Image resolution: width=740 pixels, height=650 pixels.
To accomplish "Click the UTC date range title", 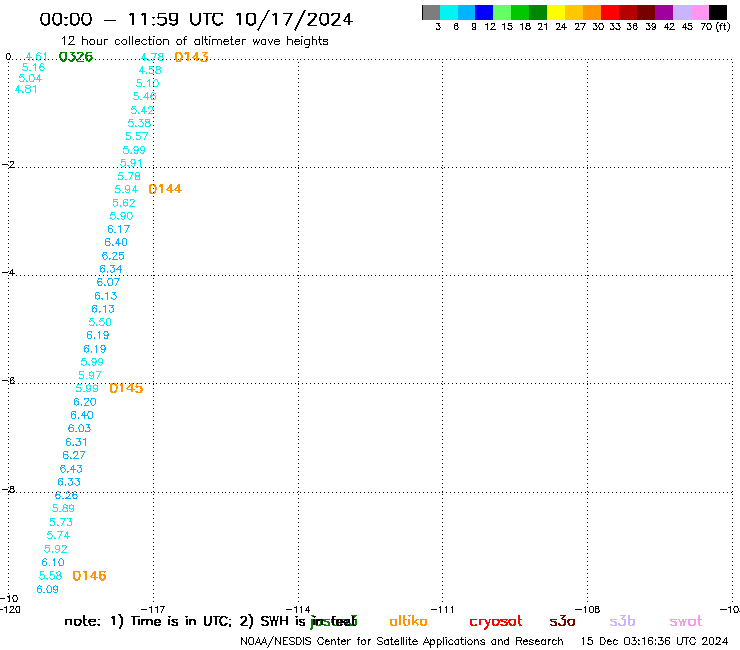I will click(x=196, y=19).
